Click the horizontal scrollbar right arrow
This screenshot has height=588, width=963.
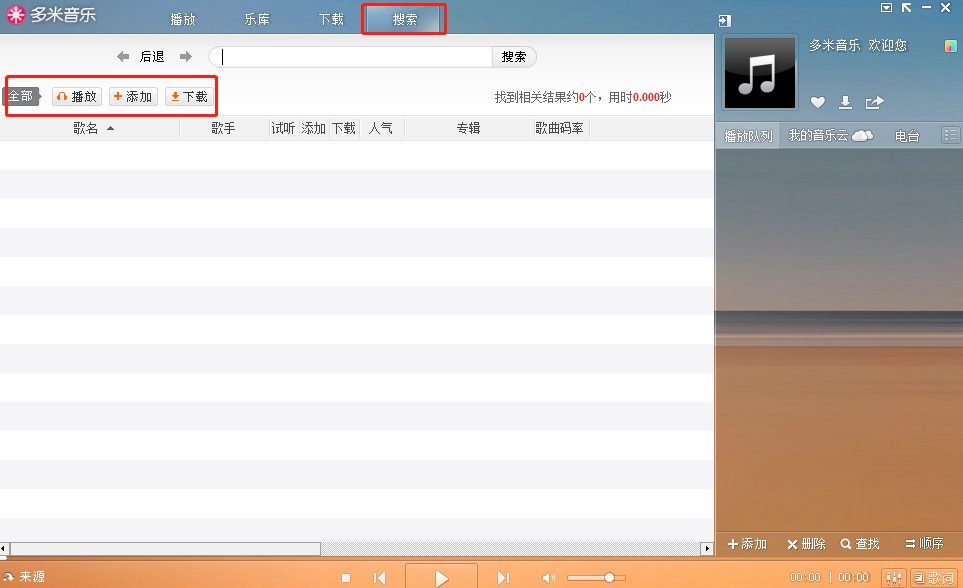coord(707,548)
